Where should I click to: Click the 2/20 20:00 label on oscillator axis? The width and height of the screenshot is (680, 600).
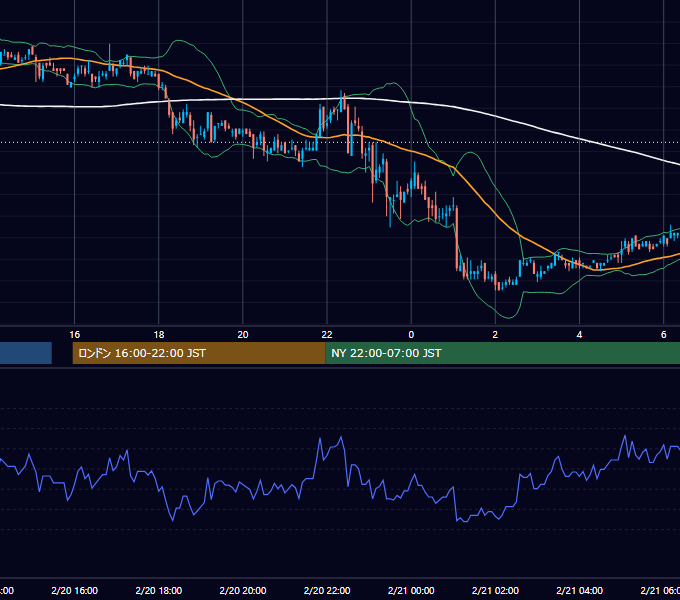[243, 590]
